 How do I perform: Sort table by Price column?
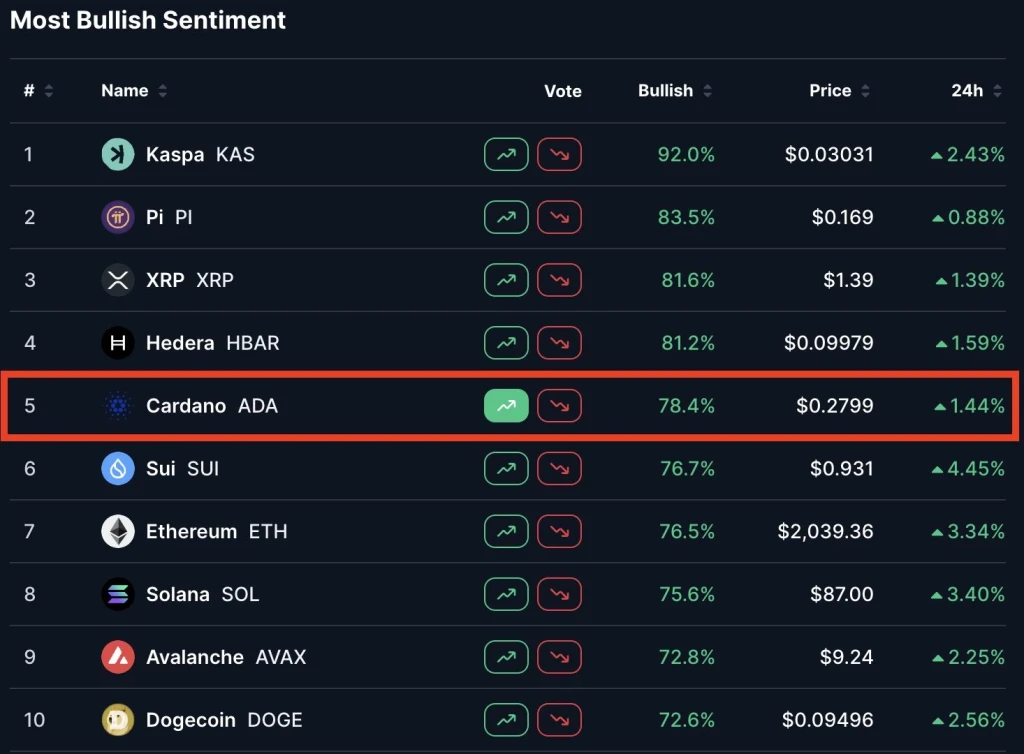point(839,91)
